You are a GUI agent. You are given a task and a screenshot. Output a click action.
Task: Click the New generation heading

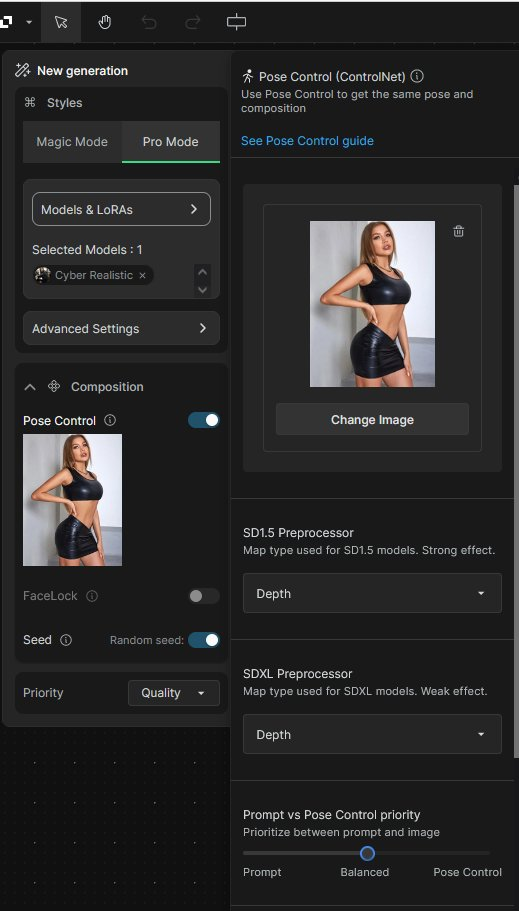pyautogui.click(x=83, y=71)
